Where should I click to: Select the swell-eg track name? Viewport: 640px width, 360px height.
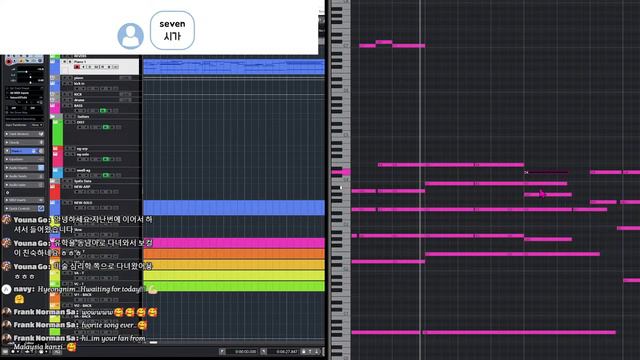click(x=83, y=171)
